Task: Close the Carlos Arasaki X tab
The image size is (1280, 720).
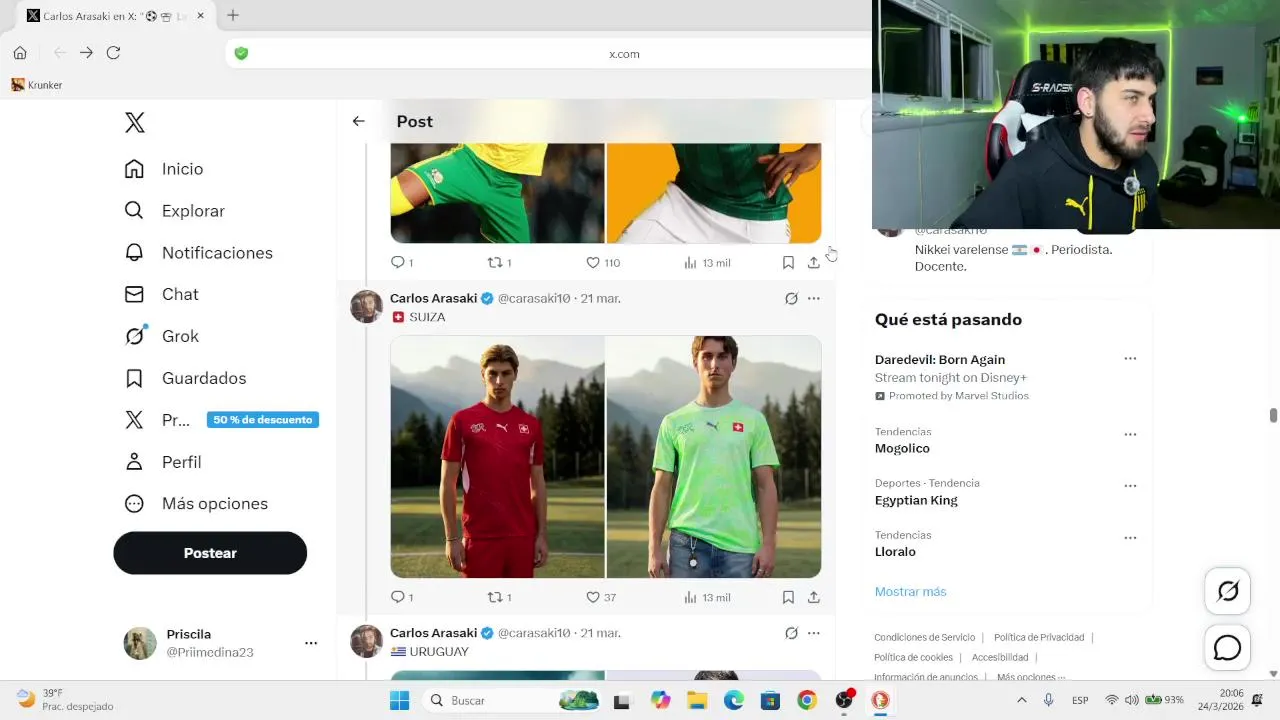Action: (x=201, y=16)
